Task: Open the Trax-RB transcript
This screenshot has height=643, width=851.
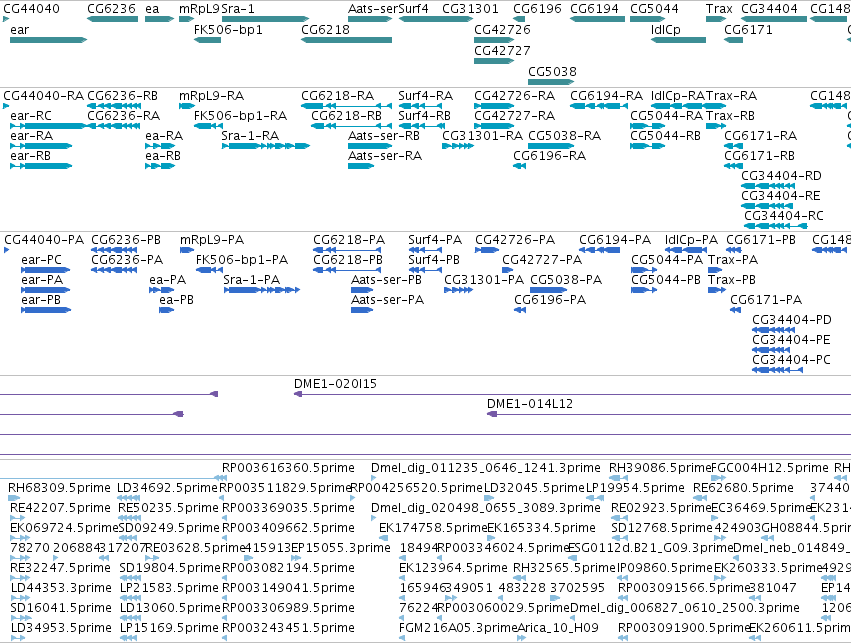Action: [716, 126]
